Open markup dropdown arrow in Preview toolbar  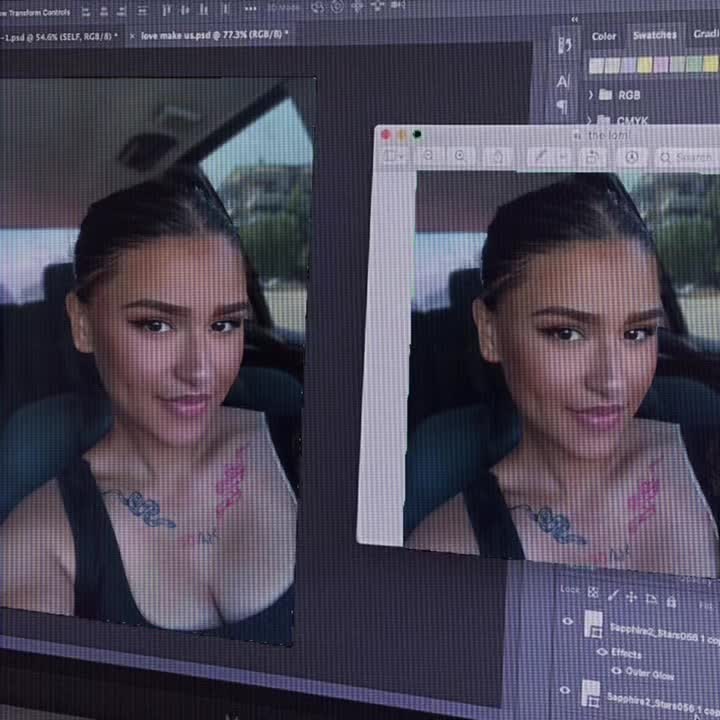coord(562,157)
